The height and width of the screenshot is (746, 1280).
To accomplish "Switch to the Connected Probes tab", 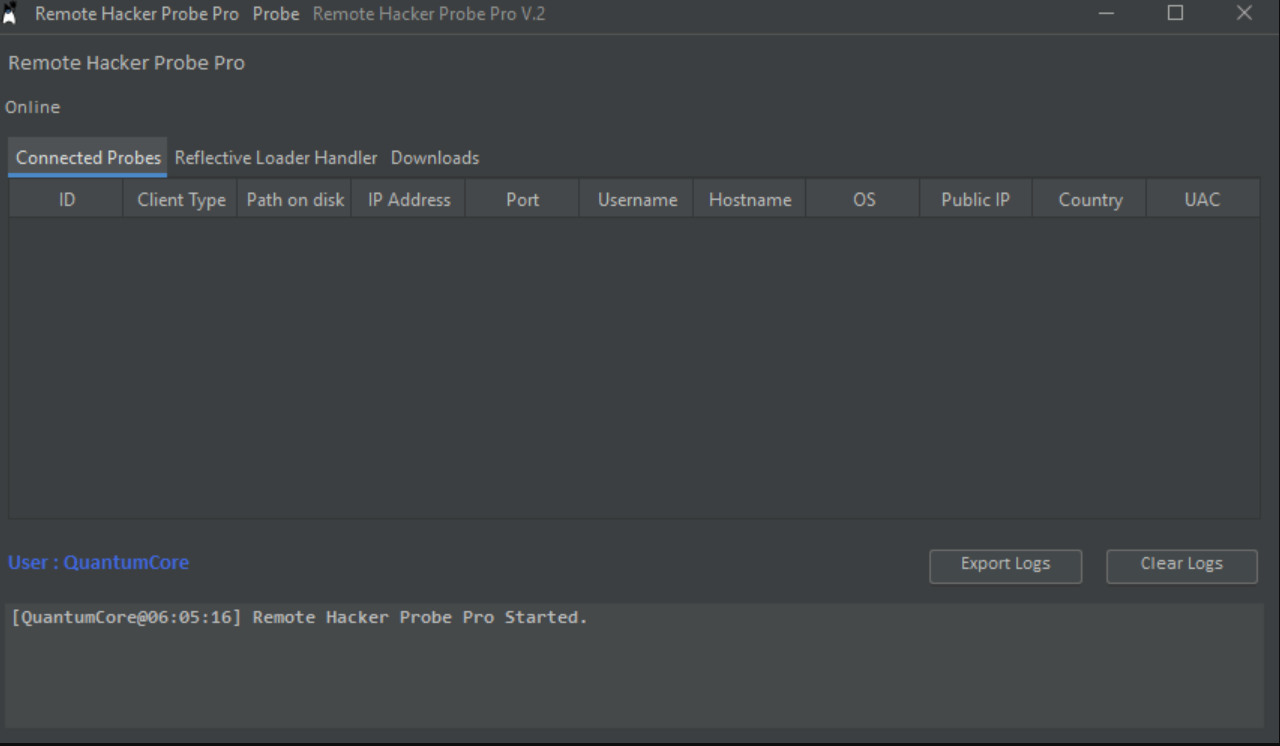I will point(88,158).
